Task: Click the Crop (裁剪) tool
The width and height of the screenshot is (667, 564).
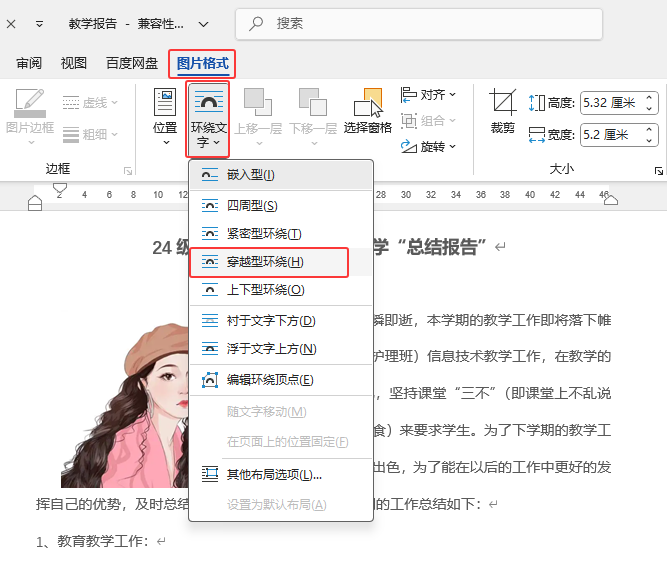Action: 503,111
